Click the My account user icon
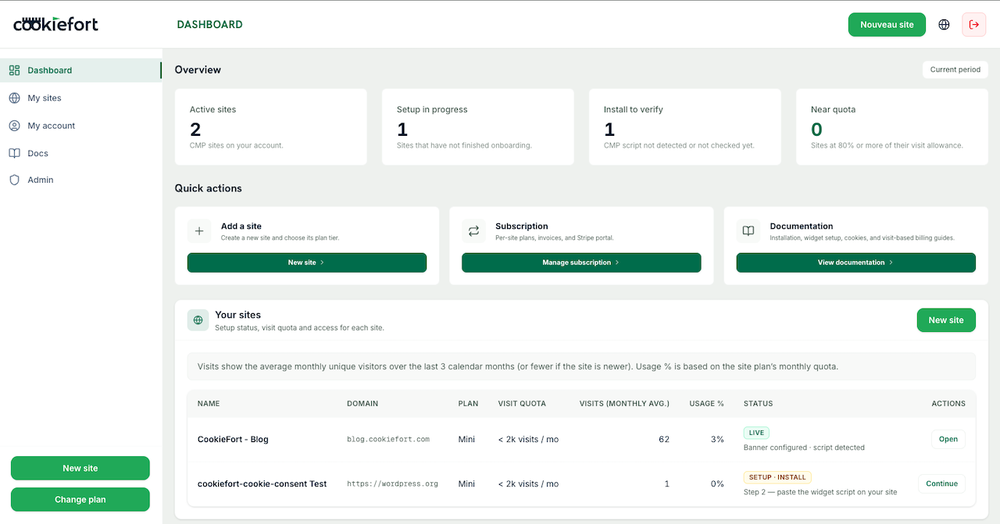The height and width of the screenshot is (524, 1000). point(15,126)
